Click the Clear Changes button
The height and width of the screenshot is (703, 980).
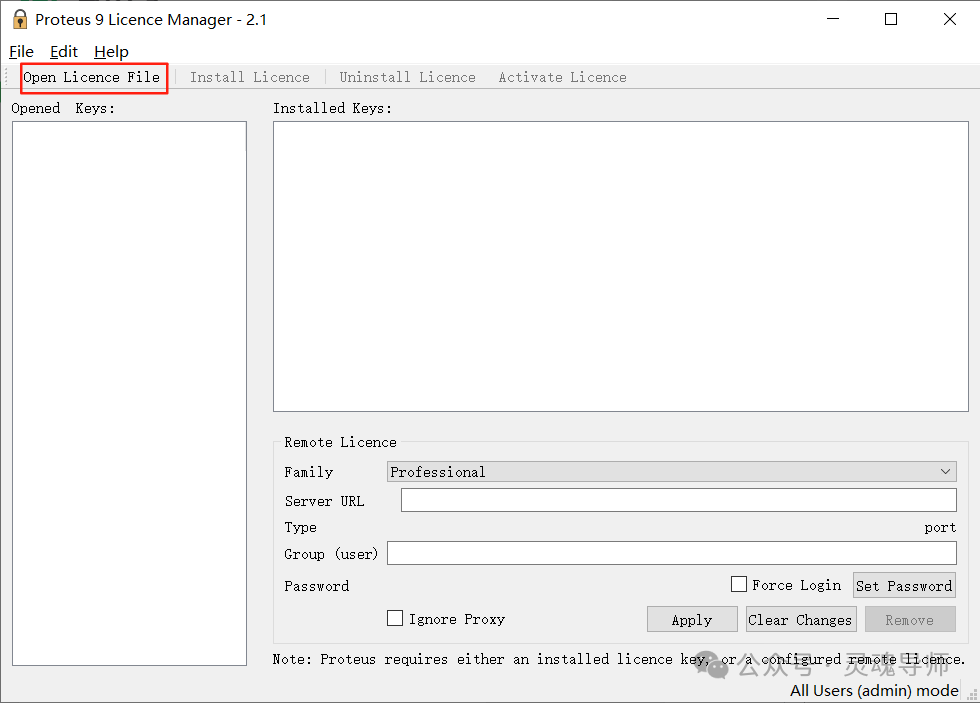point(801,618)
